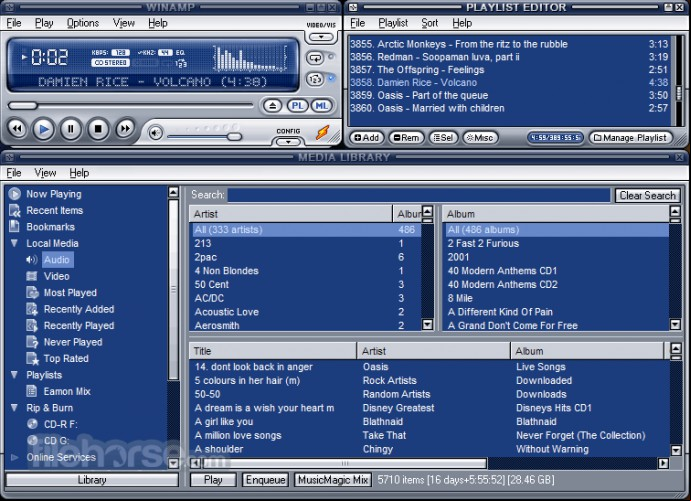
Task: Select 8 Mile in the Album list
Action: point(557,298)
